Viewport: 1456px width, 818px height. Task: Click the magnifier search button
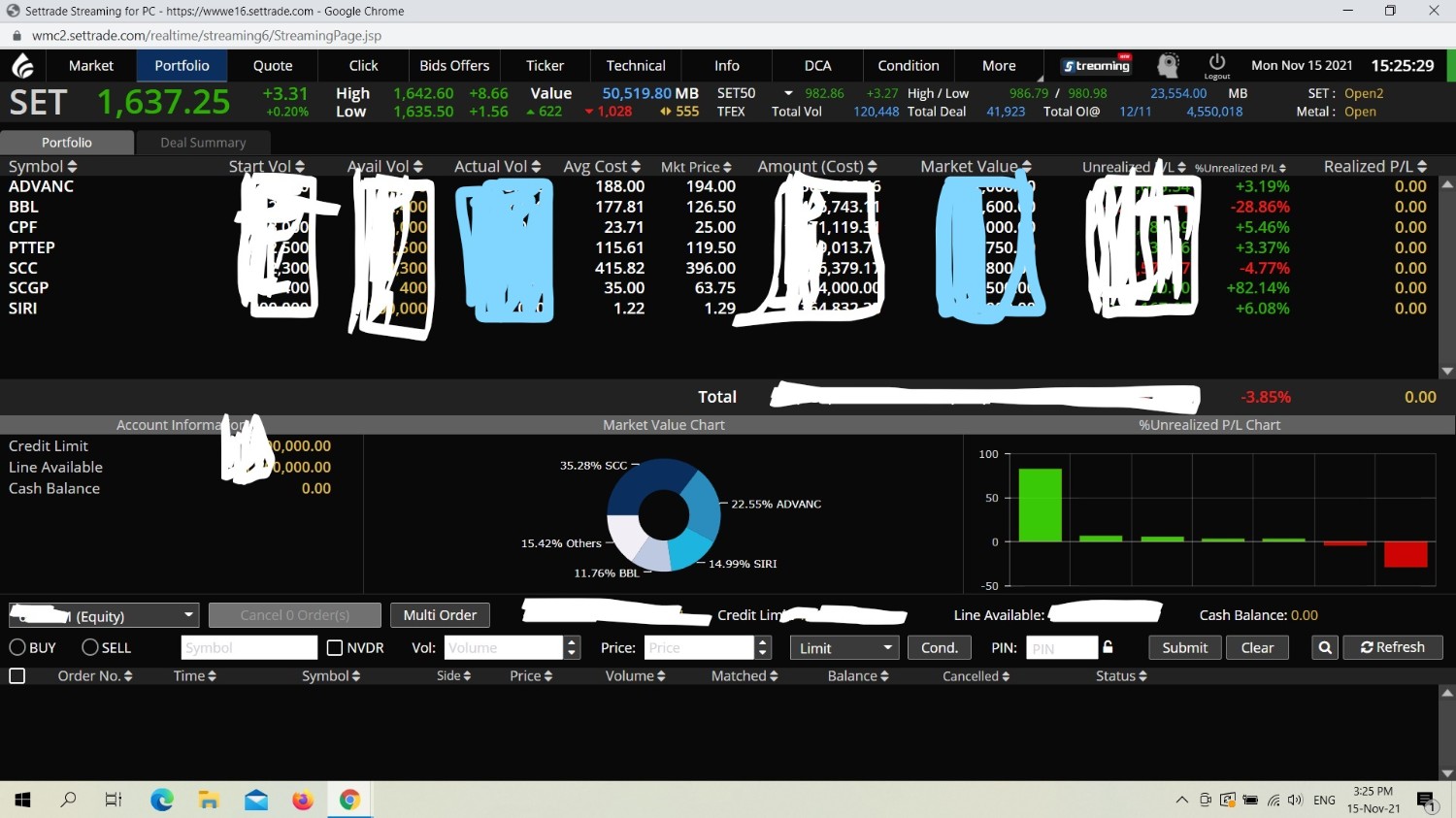[1325, 647]
